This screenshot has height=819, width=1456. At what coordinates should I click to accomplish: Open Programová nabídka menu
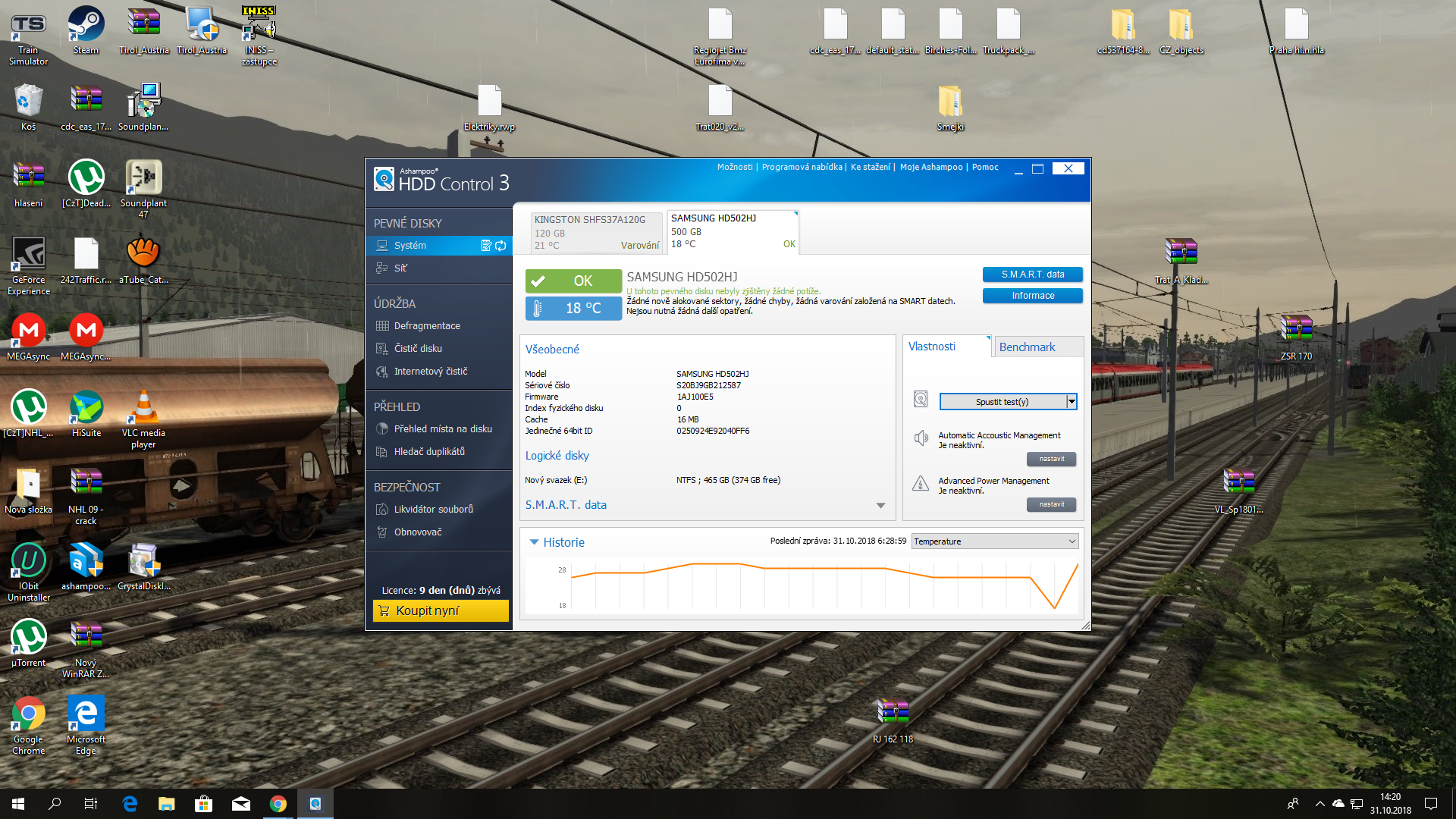pyautogui.click(x=802, y=167)
